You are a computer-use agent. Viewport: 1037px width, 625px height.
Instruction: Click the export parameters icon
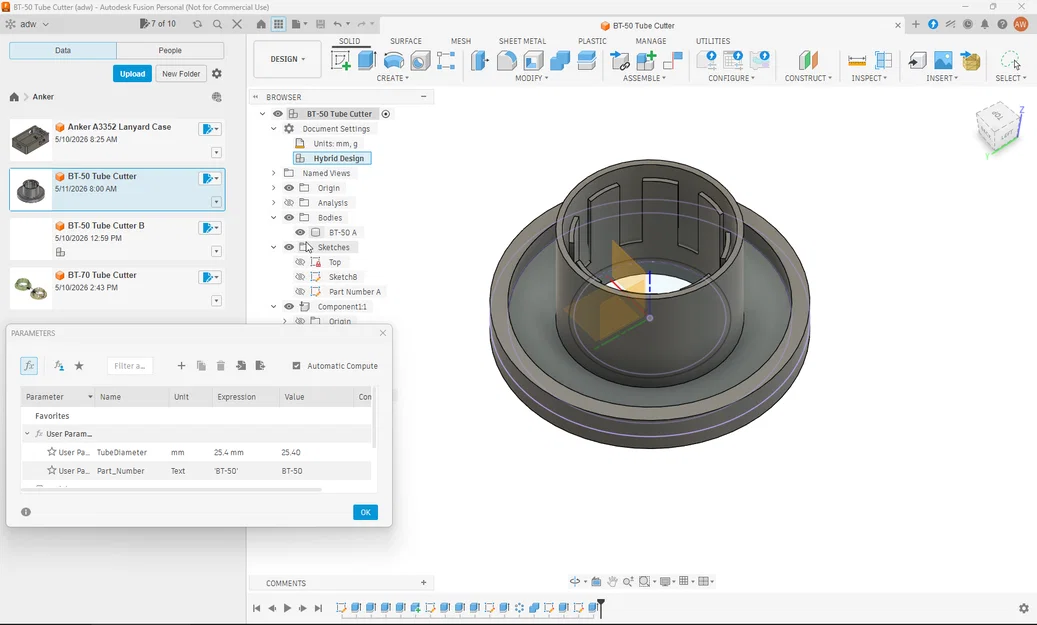(x=261, y=366)
